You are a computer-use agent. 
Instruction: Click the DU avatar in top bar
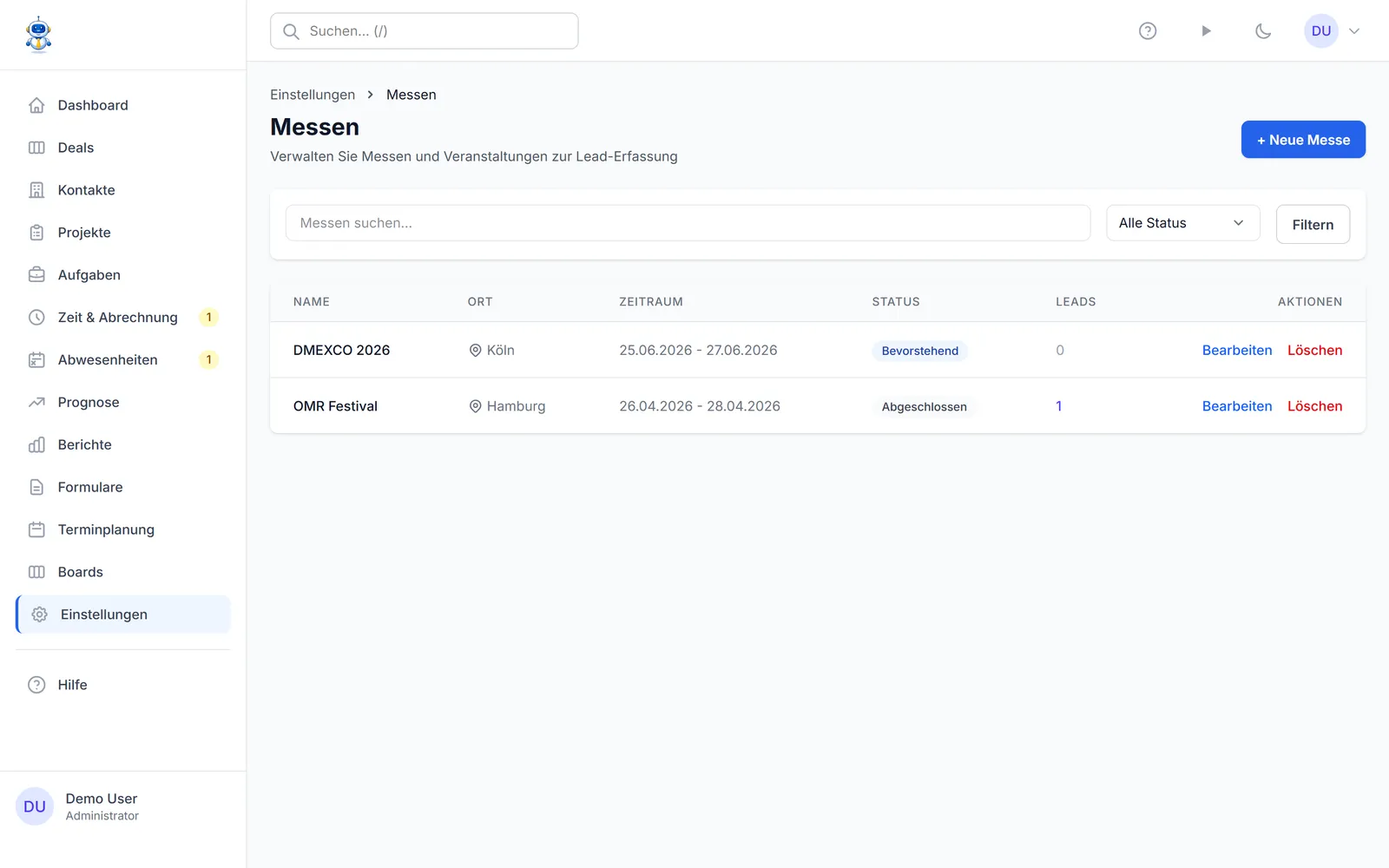click(x=1321, y=31)
